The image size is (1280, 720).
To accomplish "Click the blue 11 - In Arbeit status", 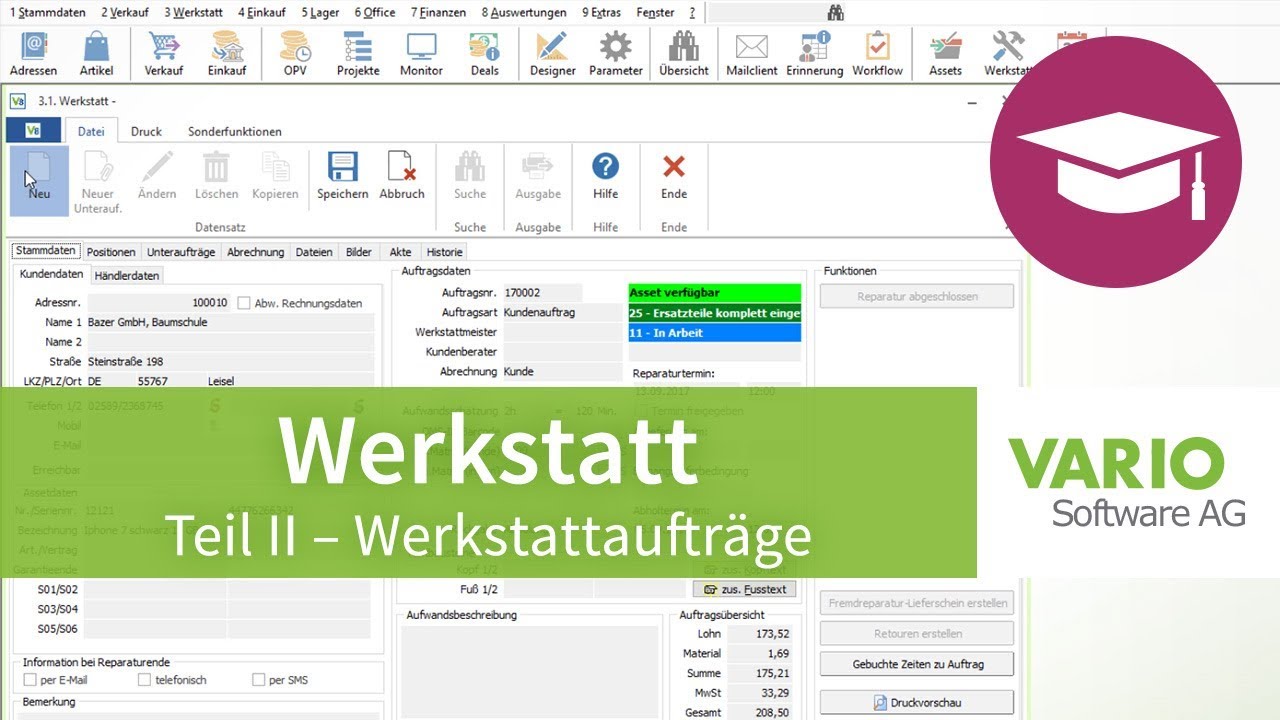I will pyautogui.click(x=714, y=332).
